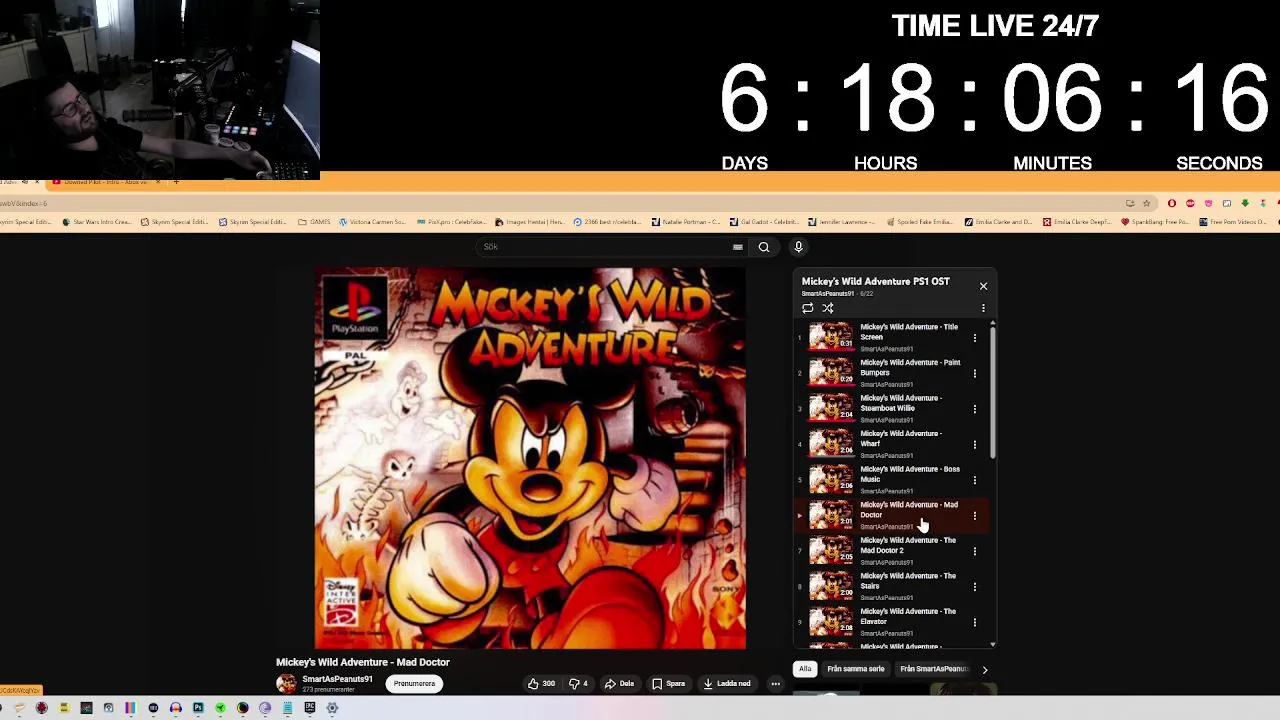Click the YouTube search field
The height and width of the screenshot is (720, 1280).
click(x=605, y=247)
